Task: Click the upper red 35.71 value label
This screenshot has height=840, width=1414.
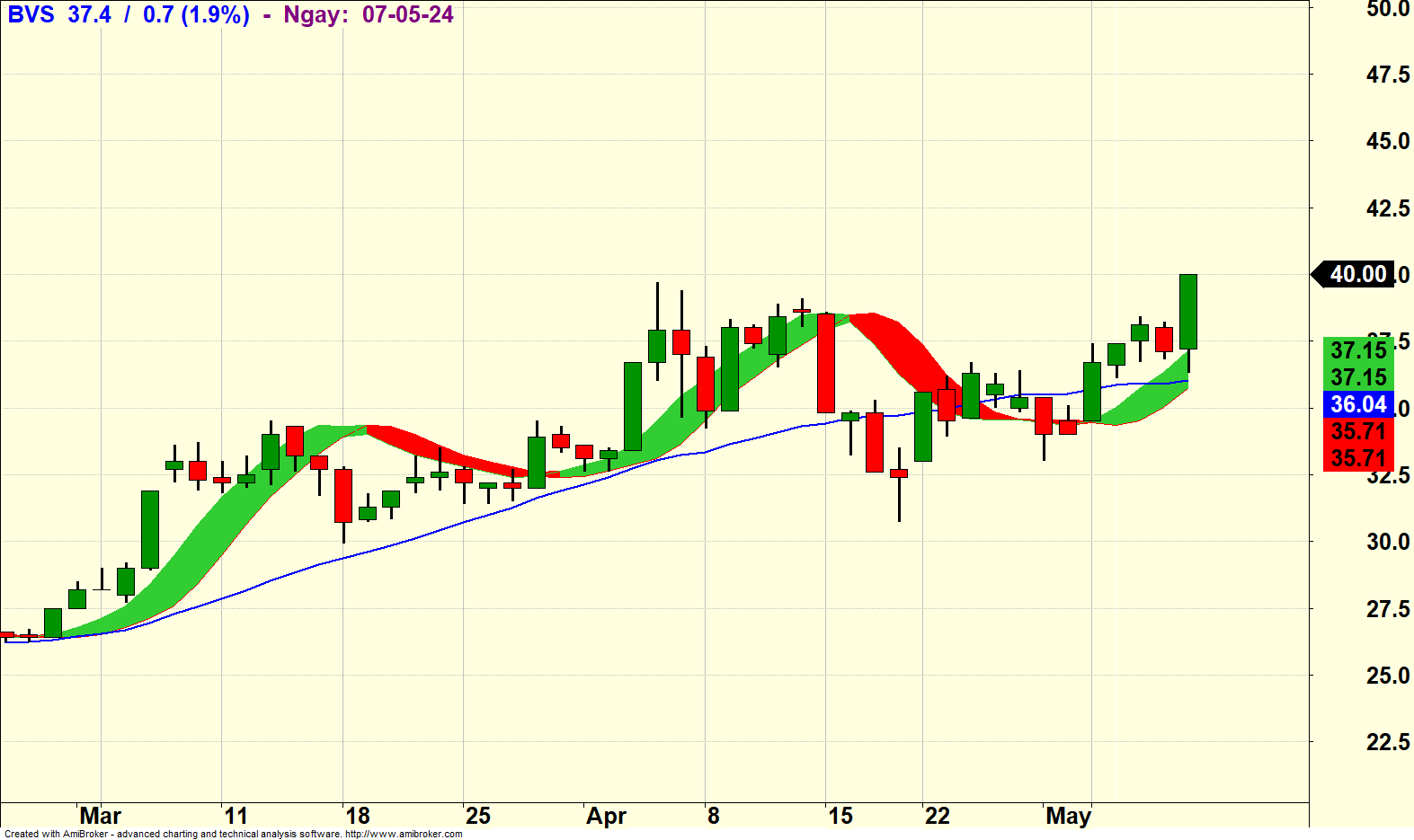Action: pyautogui.click(x=1358, y=431)
